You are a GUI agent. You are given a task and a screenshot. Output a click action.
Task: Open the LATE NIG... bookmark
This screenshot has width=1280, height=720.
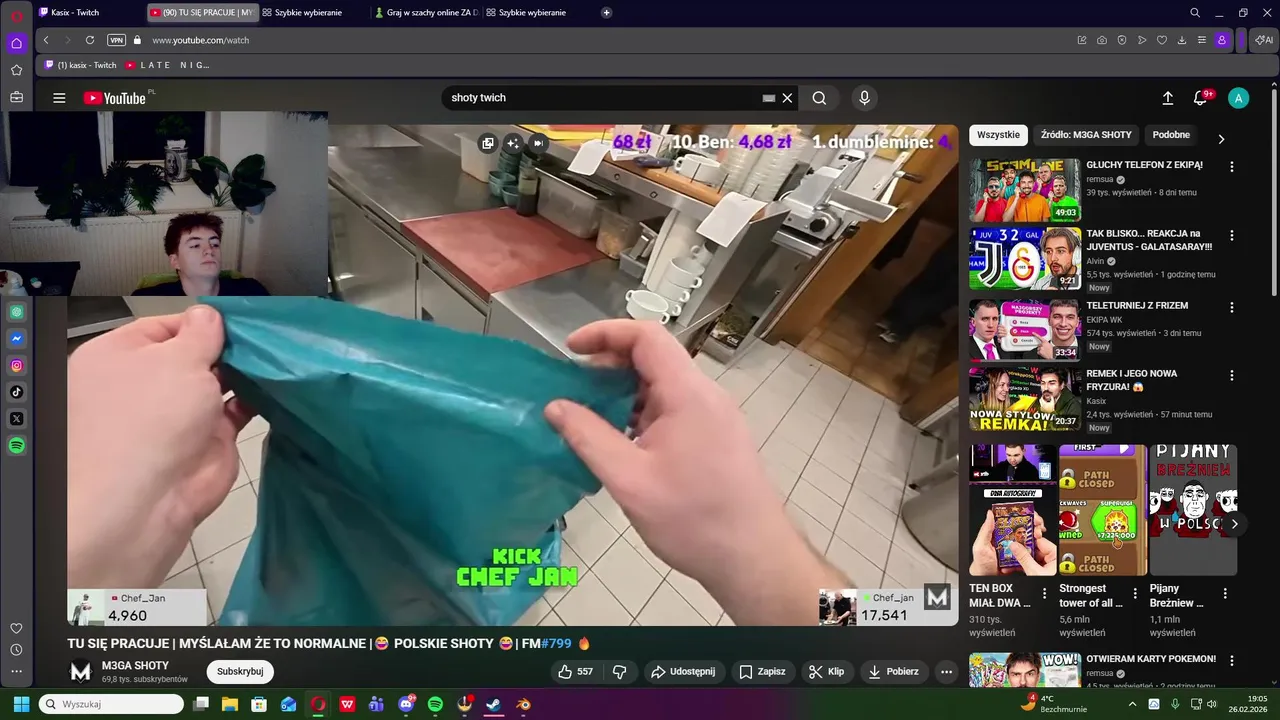[167, 65]
